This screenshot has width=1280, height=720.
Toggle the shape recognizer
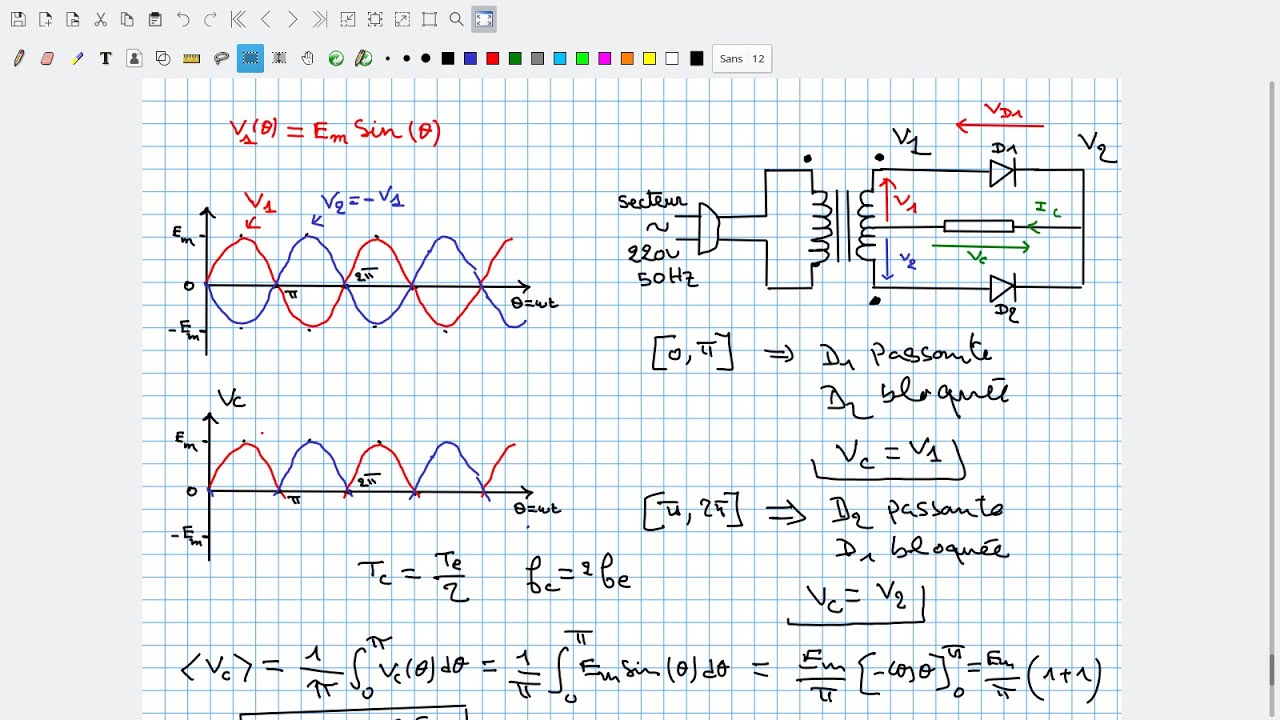[163, 59]
